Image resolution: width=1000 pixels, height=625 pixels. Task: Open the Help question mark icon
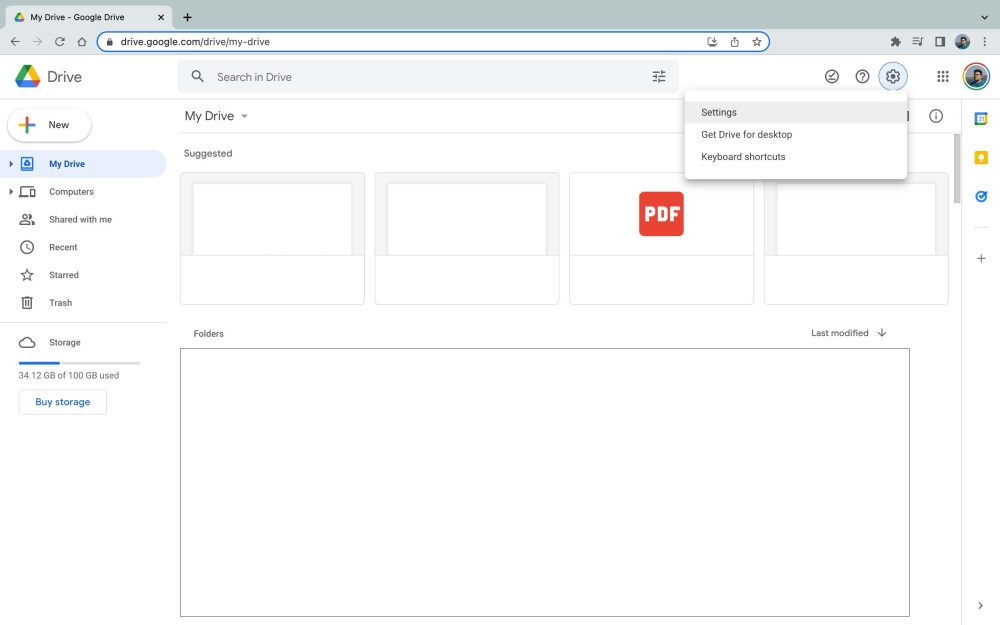tap(862, 77)
